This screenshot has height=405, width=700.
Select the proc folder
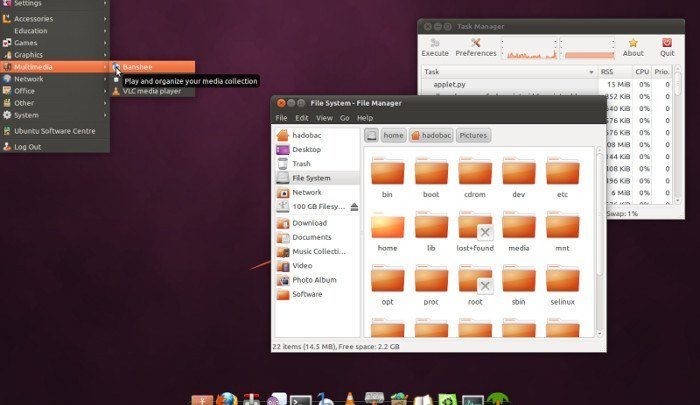click(x=431, y=284)
